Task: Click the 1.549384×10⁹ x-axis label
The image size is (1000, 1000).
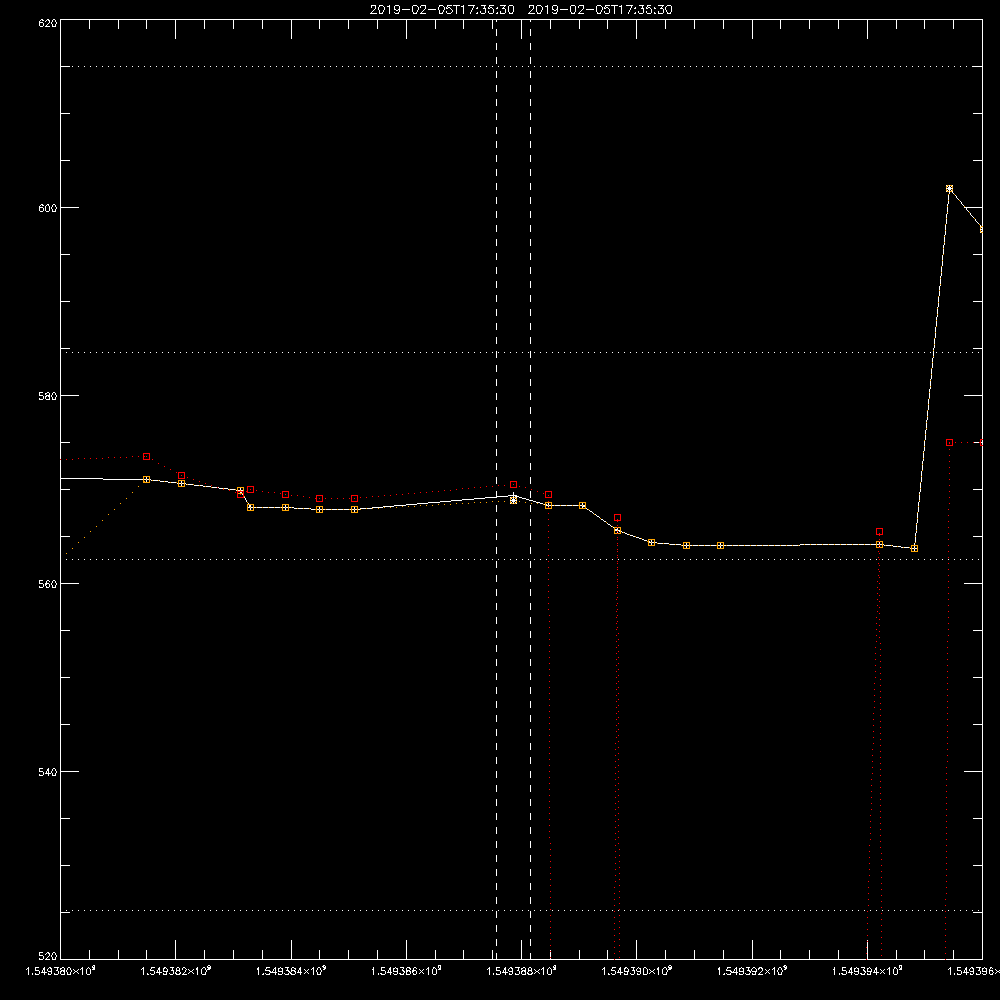Action: click(x=291, y=971)
